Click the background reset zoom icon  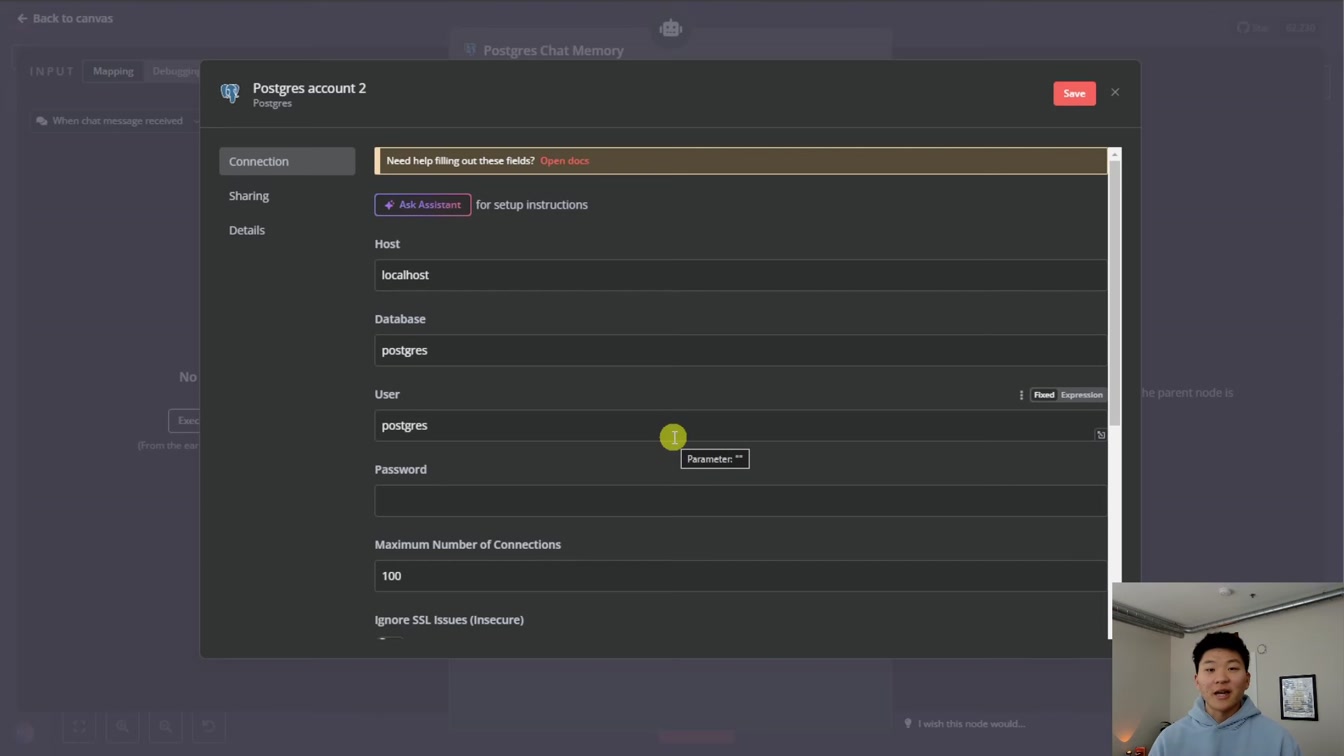coord(208,727)
